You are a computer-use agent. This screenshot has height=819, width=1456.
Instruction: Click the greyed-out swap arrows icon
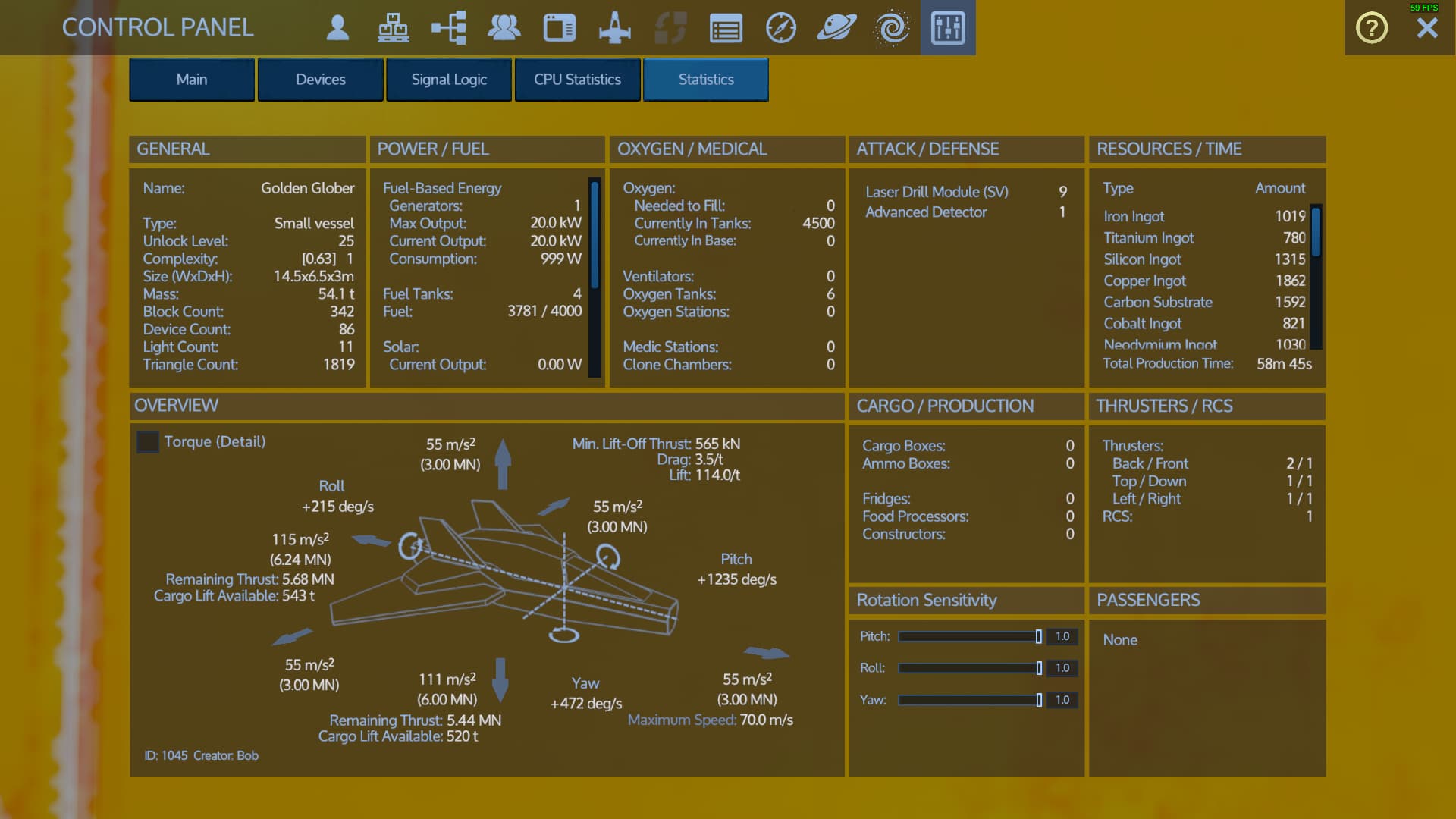[x=670, y=28]
